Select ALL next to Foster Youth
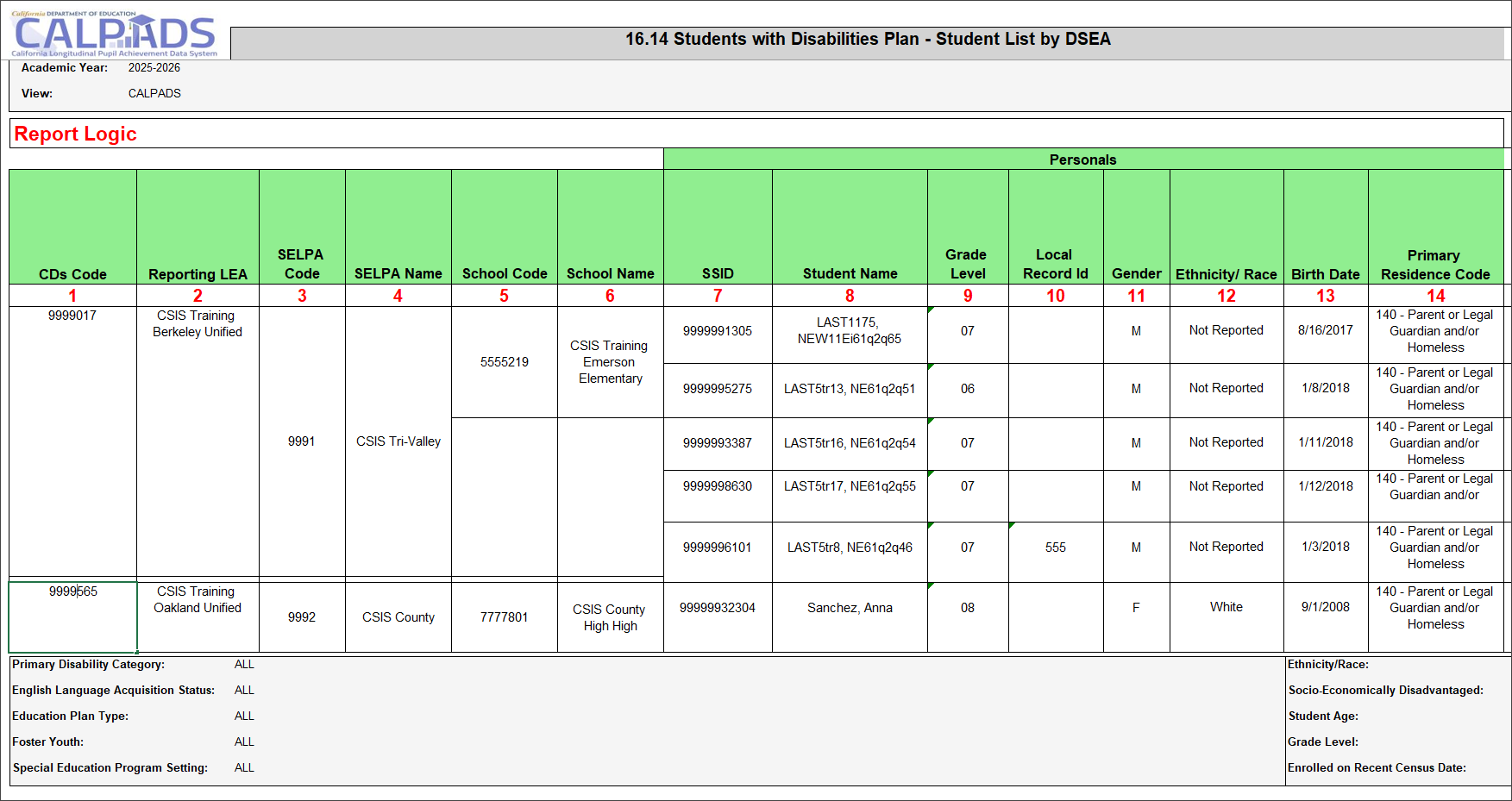 [244, 742]
